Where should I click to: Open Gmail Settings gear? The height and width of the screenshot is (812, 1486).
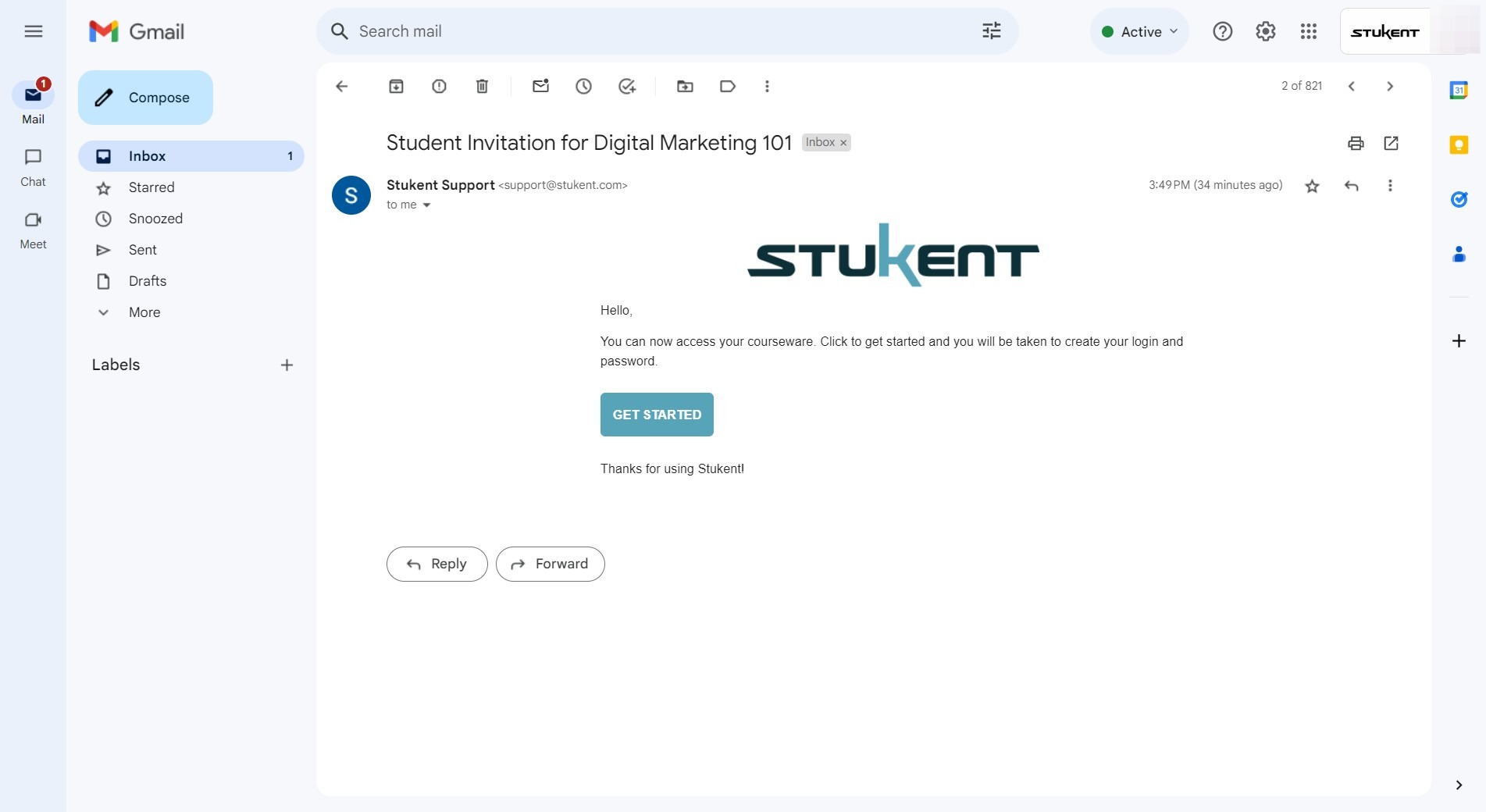(x=1266, y=31)
